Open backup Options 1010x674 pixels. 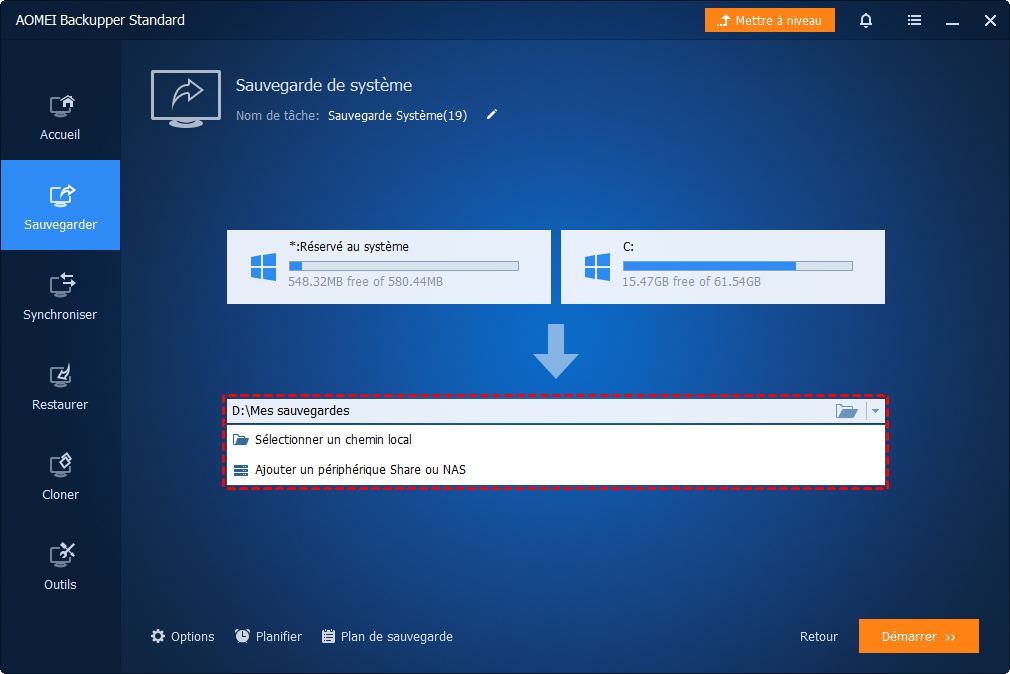pyautogui.click(x=183, y=637)
